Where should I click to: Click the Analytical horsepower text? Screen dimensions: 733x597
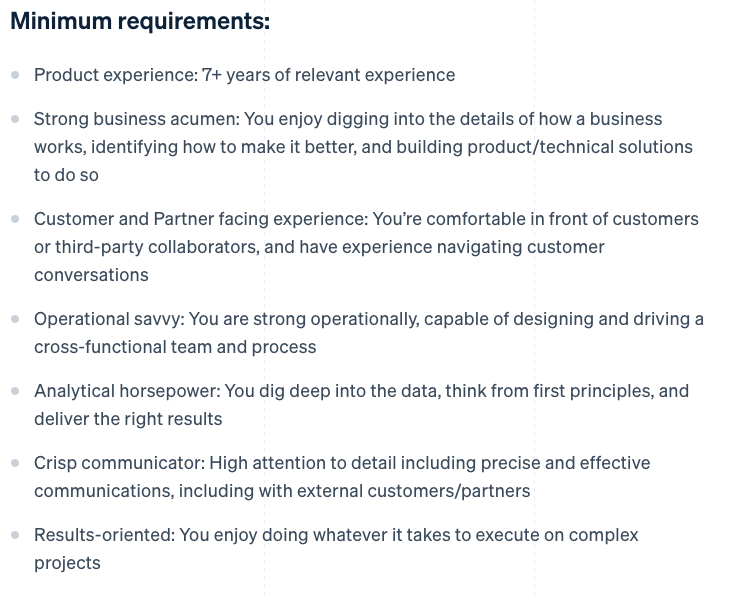pyautogui.click(x=127, y=391)
